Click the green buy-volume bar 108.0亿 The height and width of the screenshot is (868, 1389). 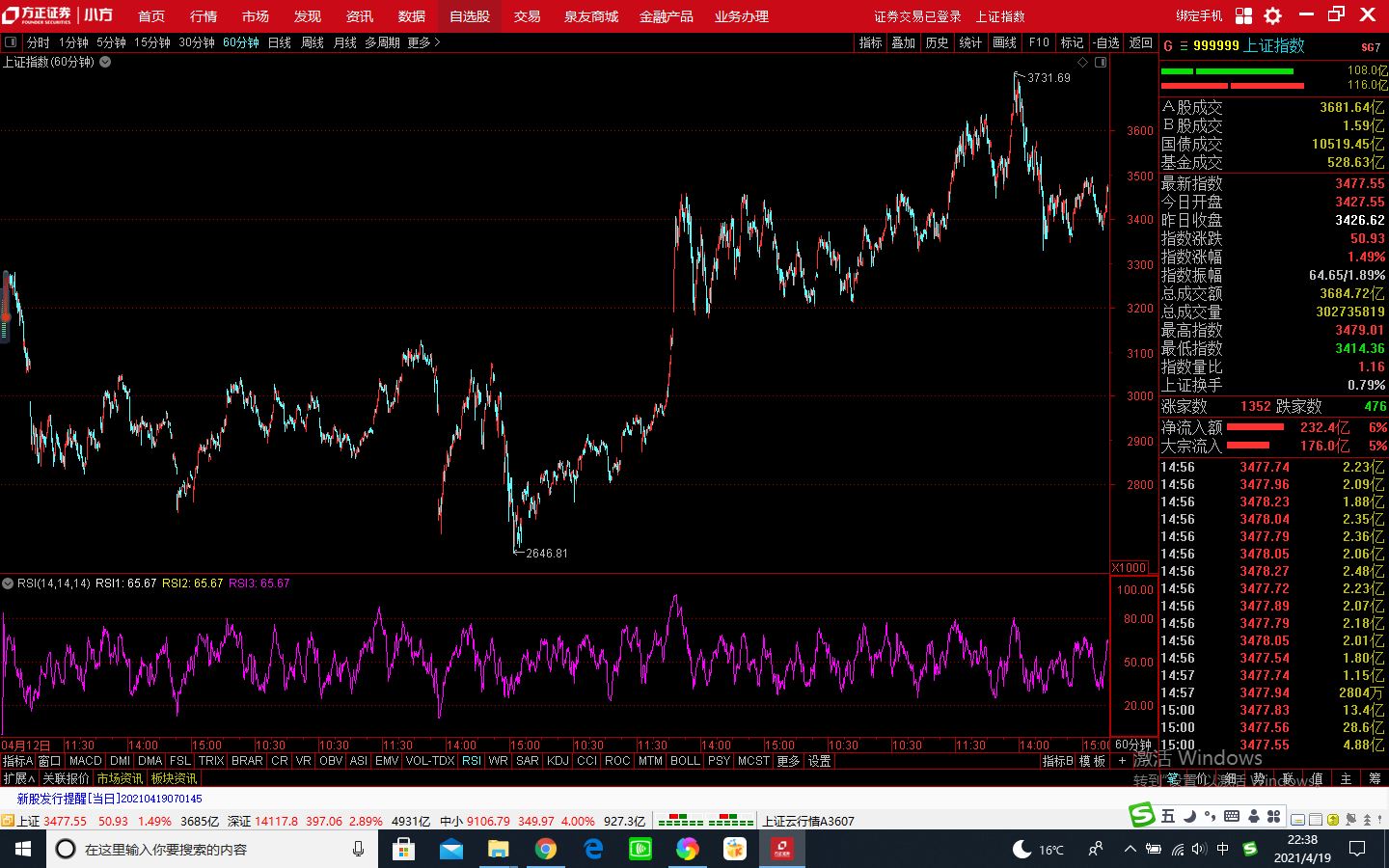[x=1227, y=71]
